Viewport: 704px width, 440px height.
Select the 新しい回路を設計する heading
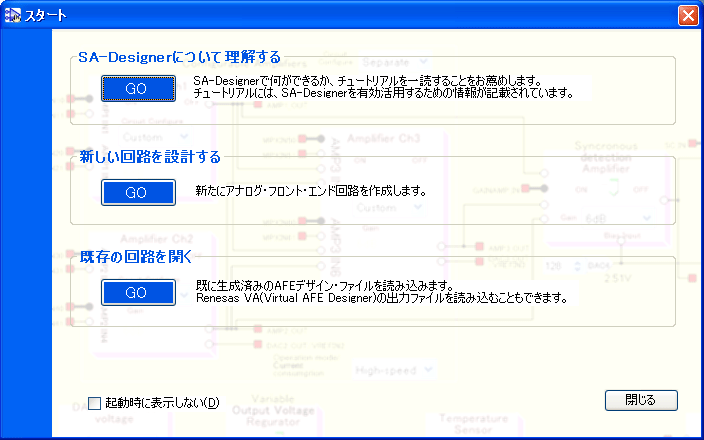coord(150,157)
